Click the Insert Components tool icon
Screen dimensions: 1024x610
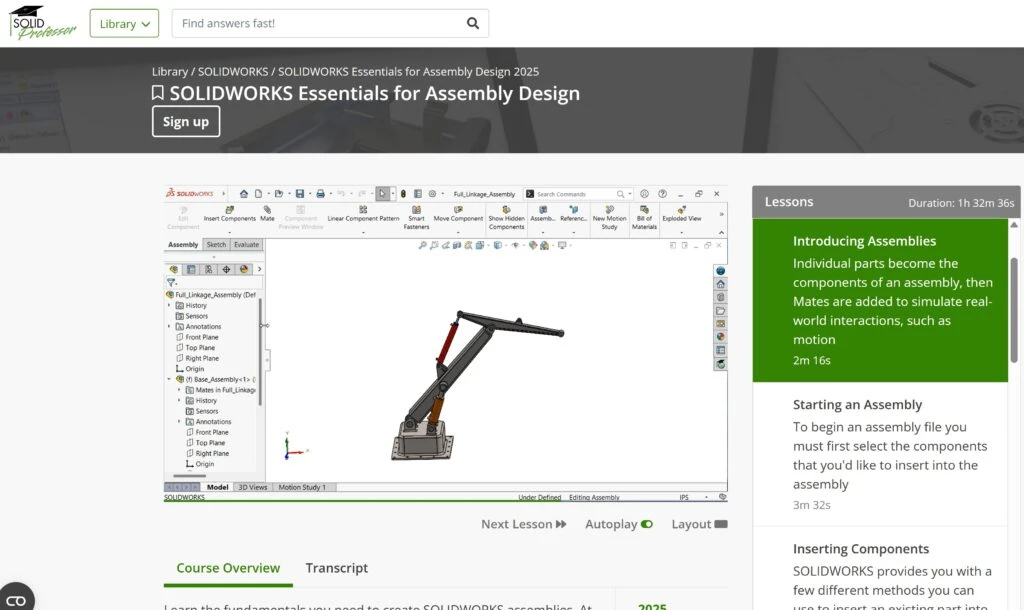coord(229,210)
